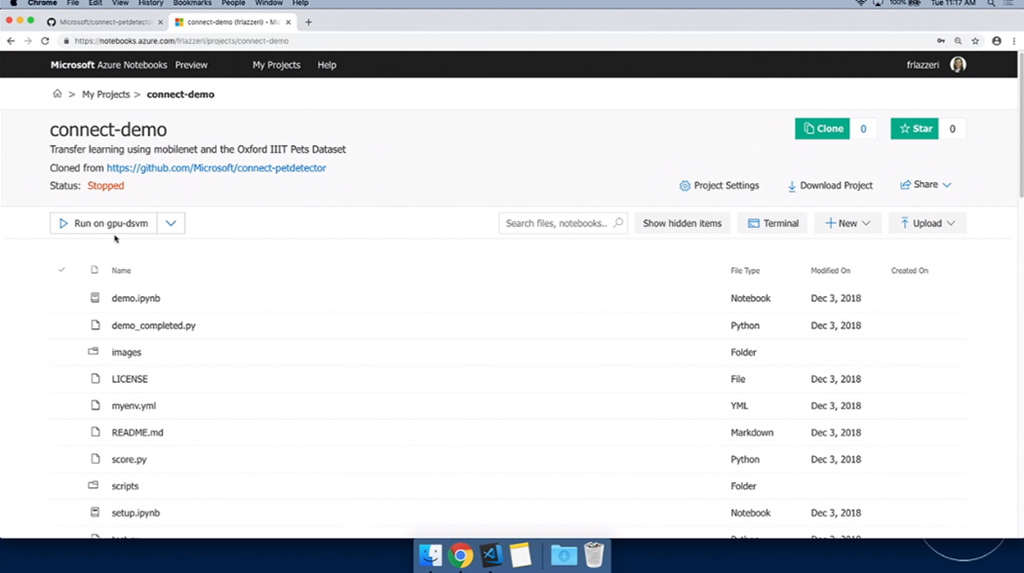Click the Chrome zoom magnifier icon in address bar

click(958, 41)
